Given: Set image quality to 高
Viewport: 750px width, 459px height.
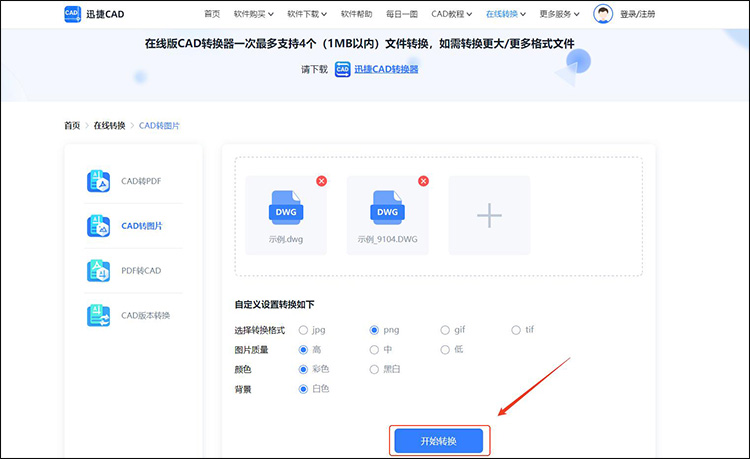Looking at the screenshot, I should [x=303, y=350].
